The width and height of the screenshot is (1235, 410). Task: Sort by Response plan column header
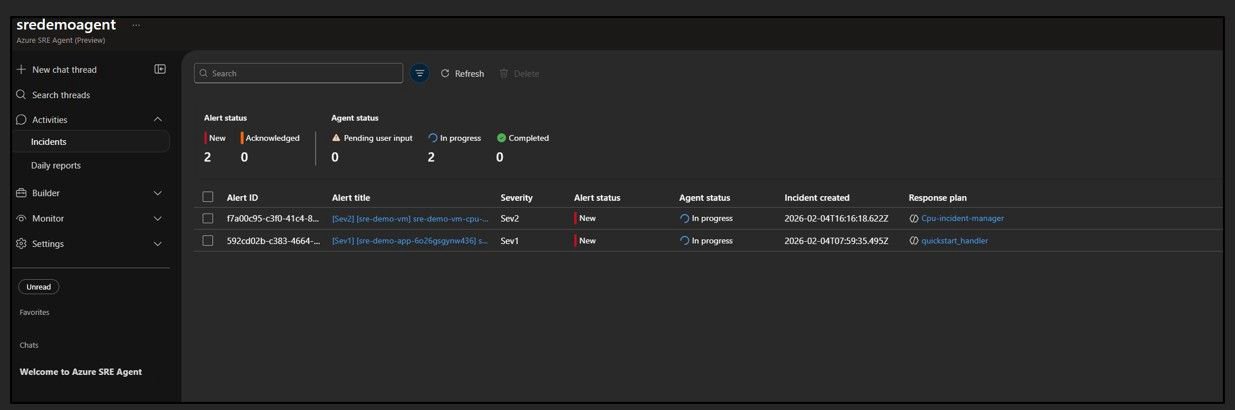(x=938, y=198)
